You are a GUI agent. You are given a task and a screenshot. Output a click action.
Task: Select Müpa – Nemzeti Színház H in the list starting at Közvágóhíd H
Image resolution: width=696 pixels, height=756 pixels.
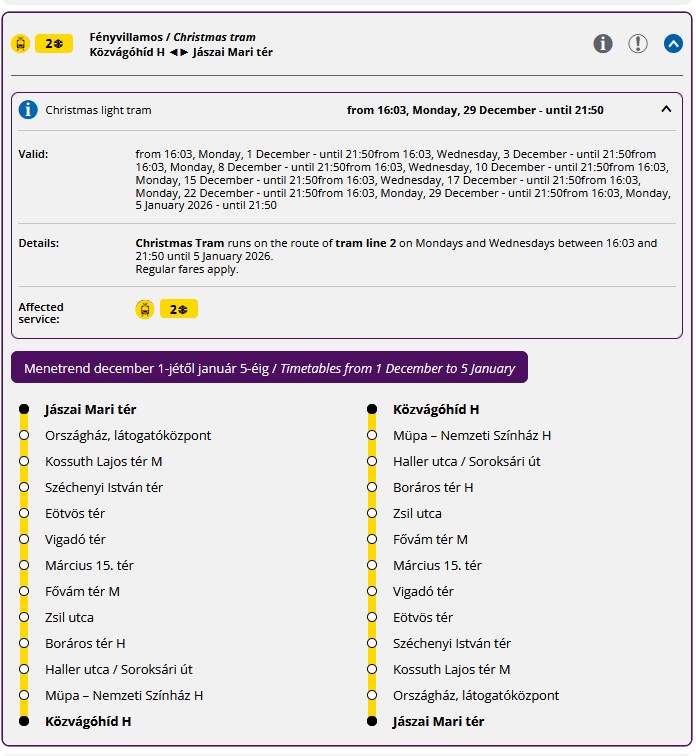(x=472, y=435)
